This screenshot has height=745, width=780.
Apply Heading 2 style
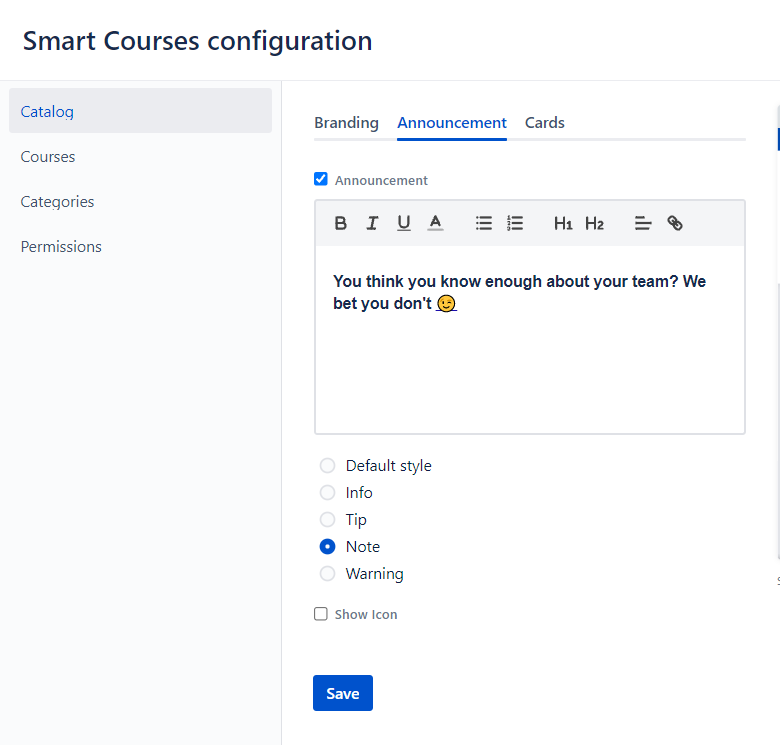(x=595, y=223)
